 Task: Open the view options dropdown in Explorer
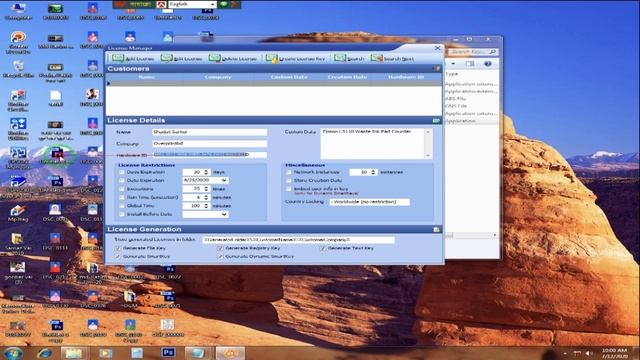(453, 64)
